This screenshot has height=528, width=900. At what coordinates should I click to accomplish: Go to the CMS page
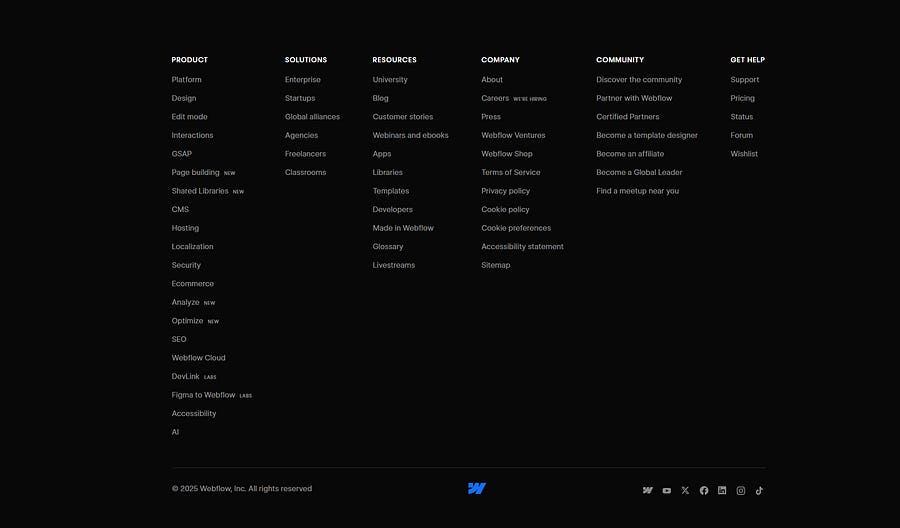[180, 209]
